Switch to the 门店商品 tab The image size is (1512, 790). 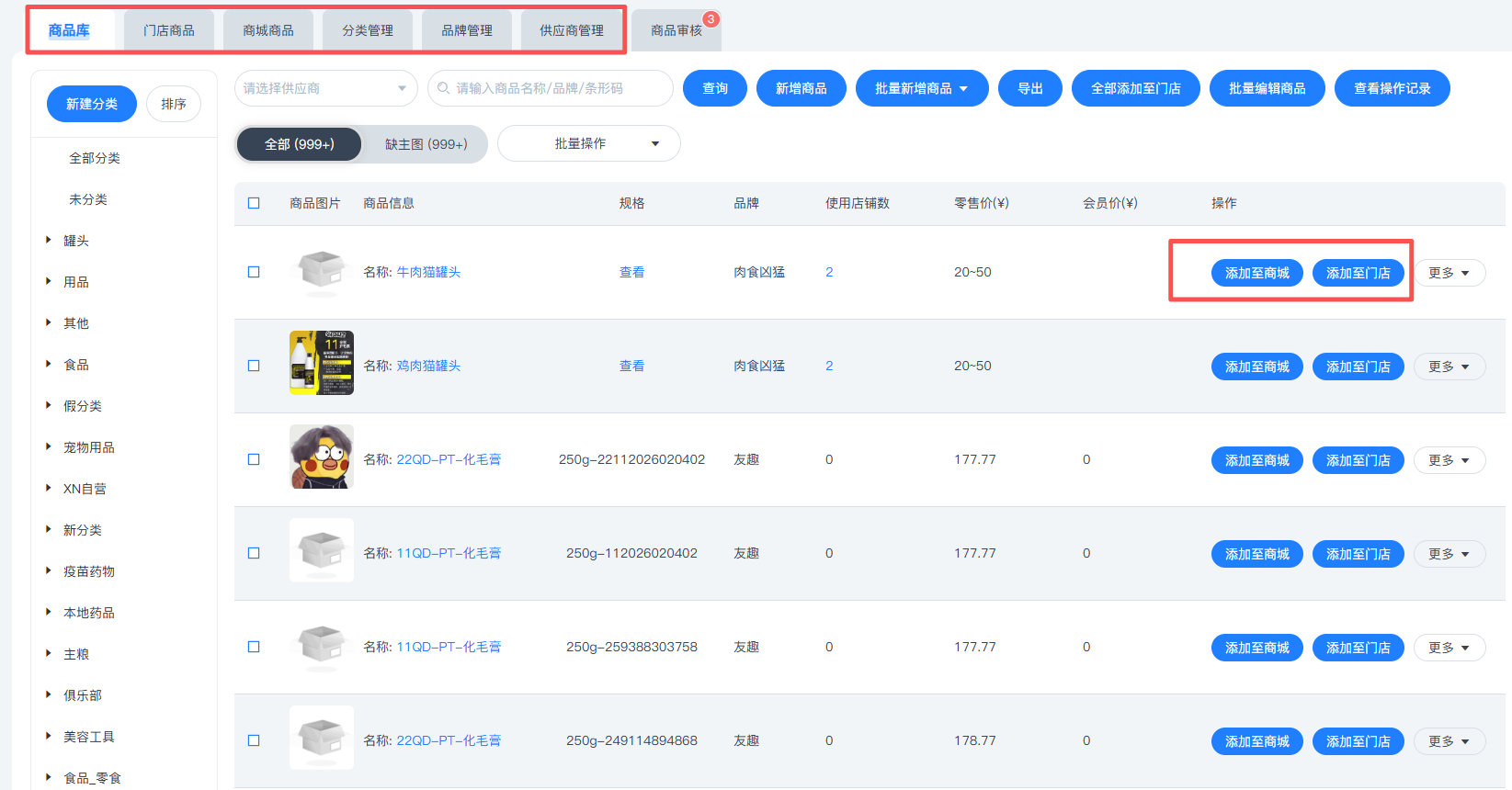169,30
